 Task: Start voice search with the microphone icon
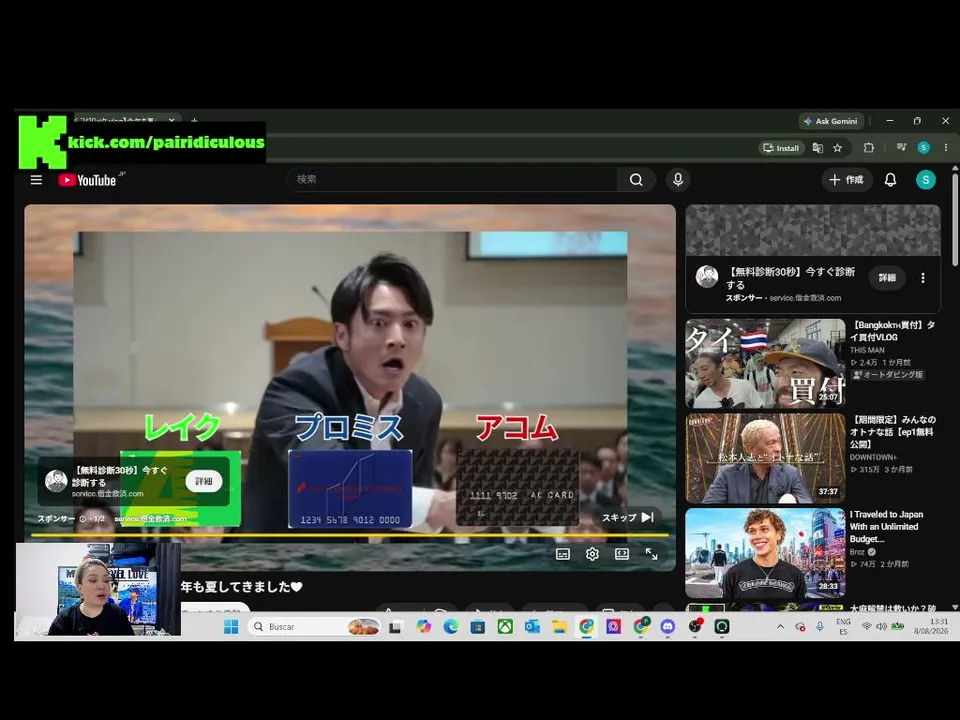click(x=678, y=180)
